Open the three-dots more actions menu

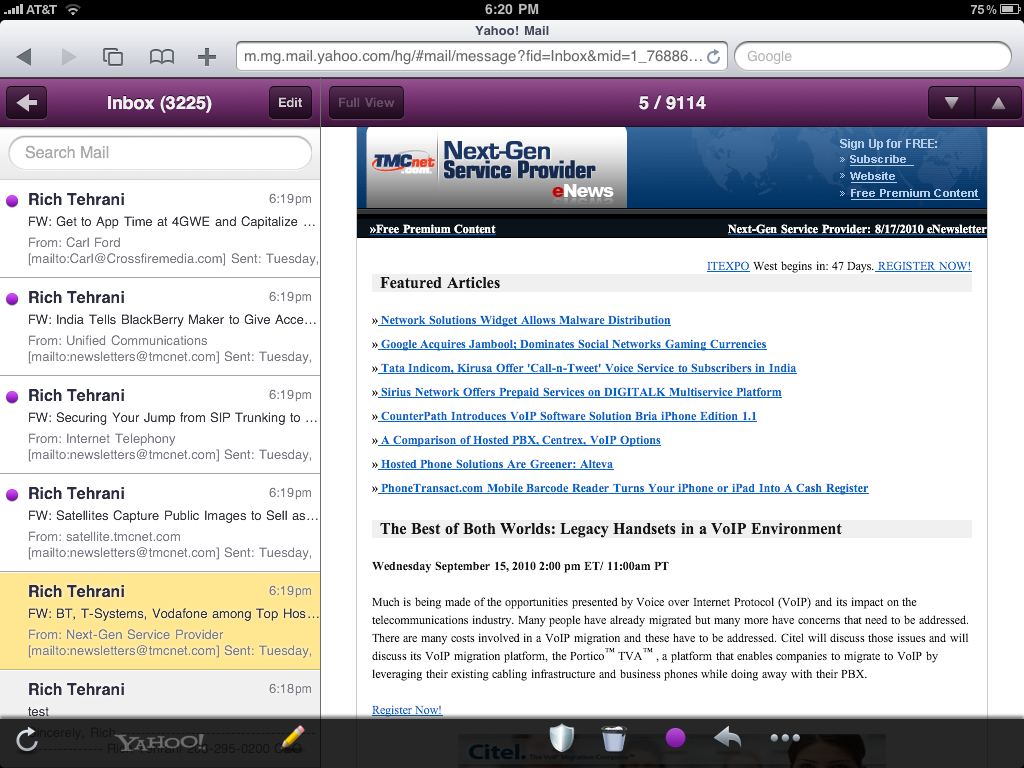pyautogui.click(x=785, y=739)
